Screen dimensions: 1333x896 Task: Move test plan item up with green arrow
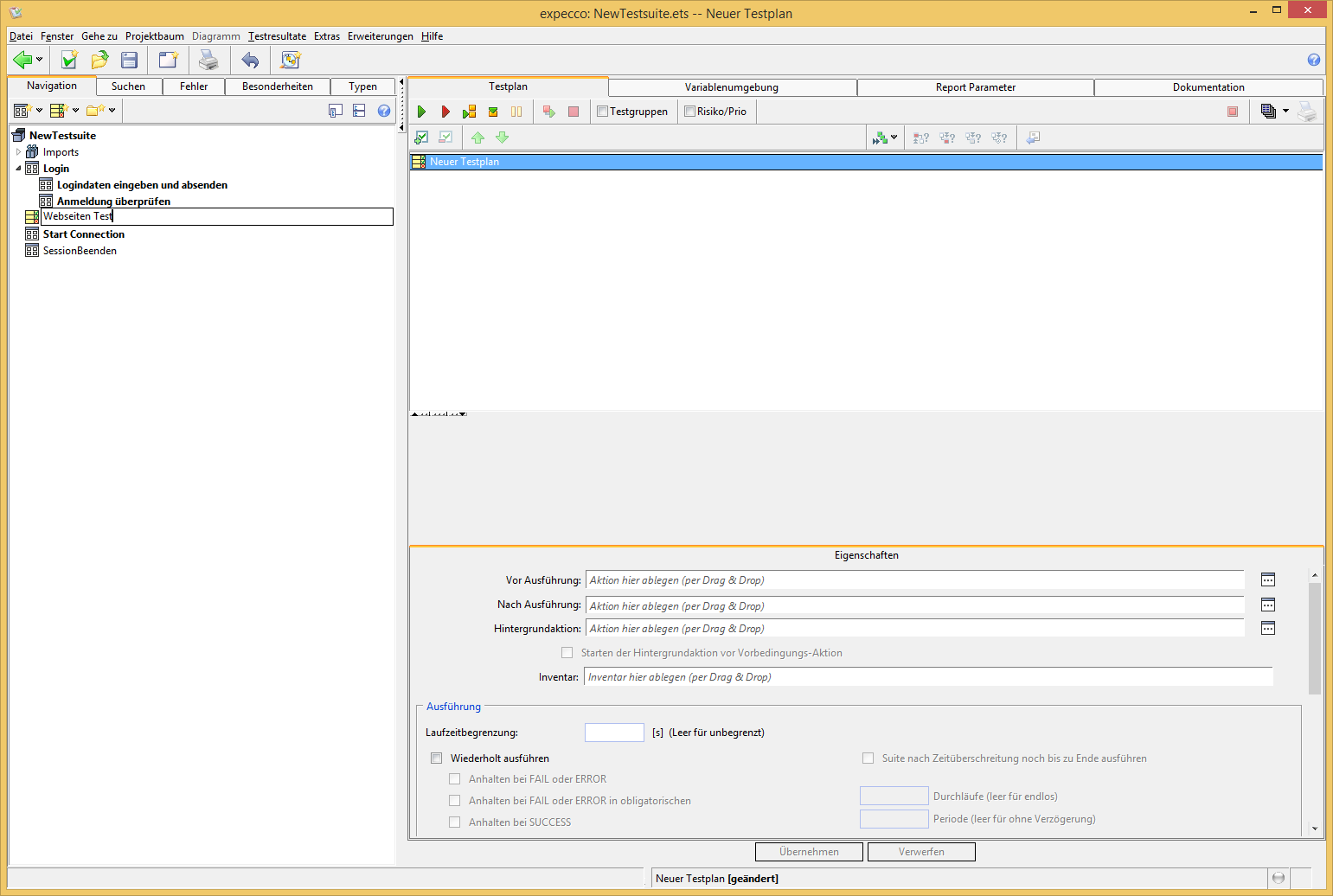click(477, 138)
